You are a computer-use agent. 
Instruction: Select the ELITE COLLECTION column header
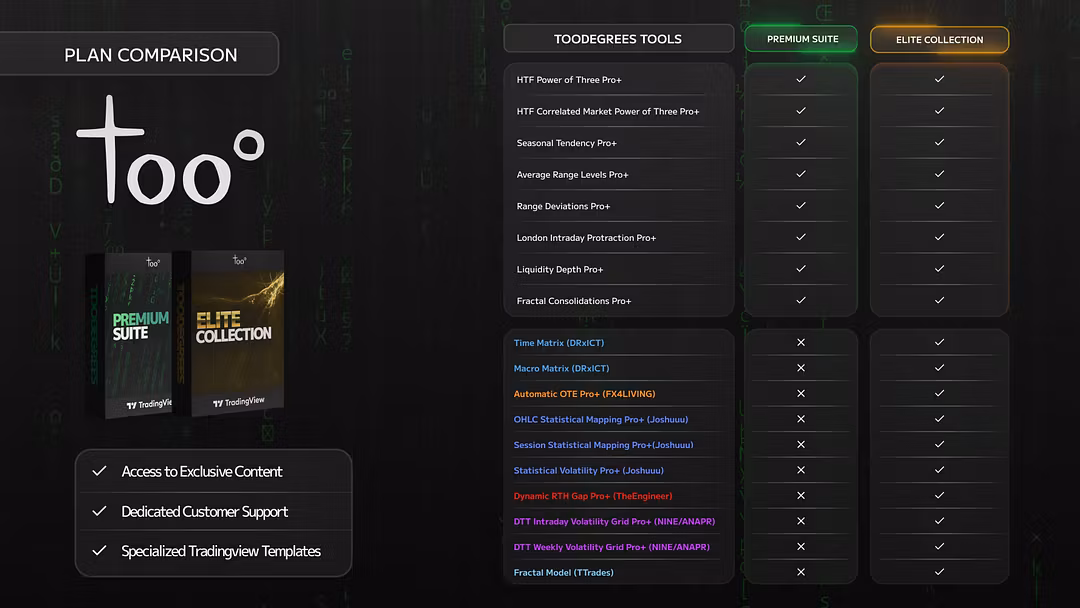(939, 40)
